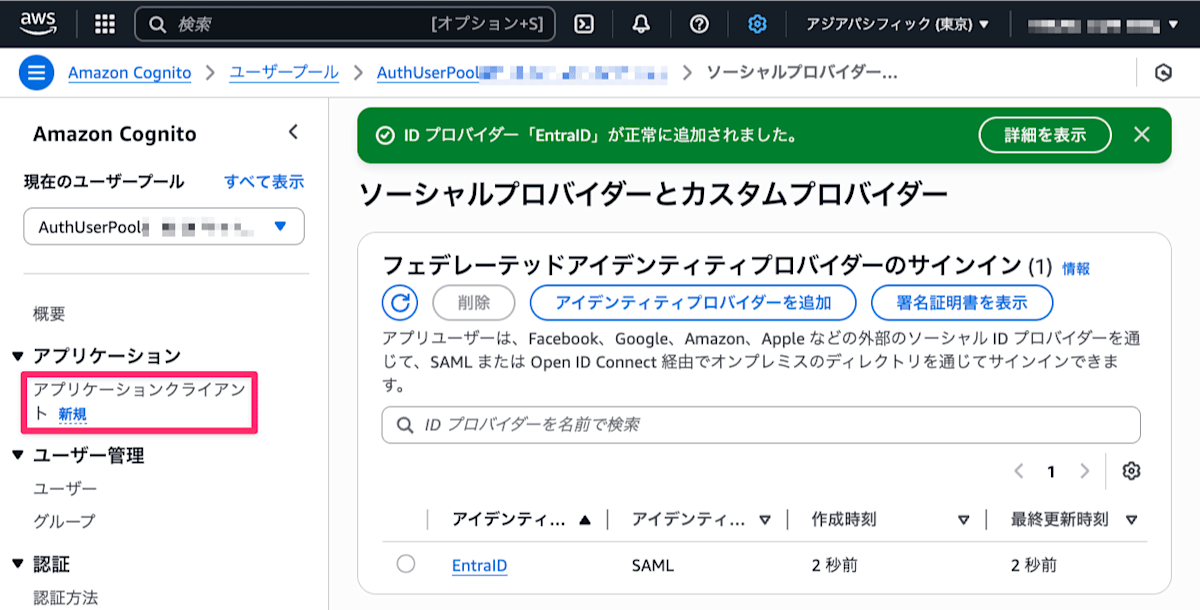Image resolution: width=1200 pixels, height=610 pixels.
Task: Click 署名証明書を表示 button
Action: tap(962, 302)
